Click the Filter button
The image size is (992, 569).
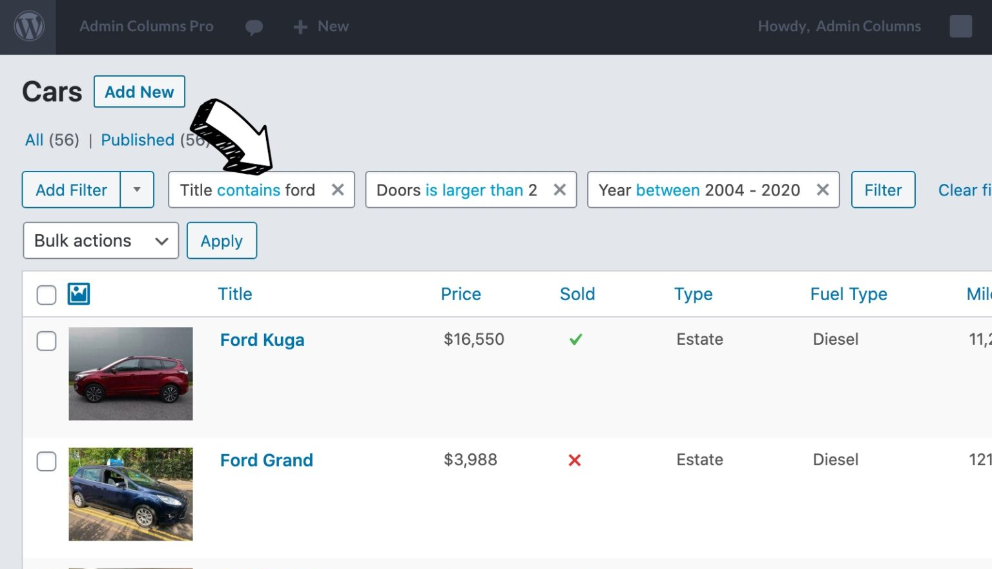click(x=883, y=189)
